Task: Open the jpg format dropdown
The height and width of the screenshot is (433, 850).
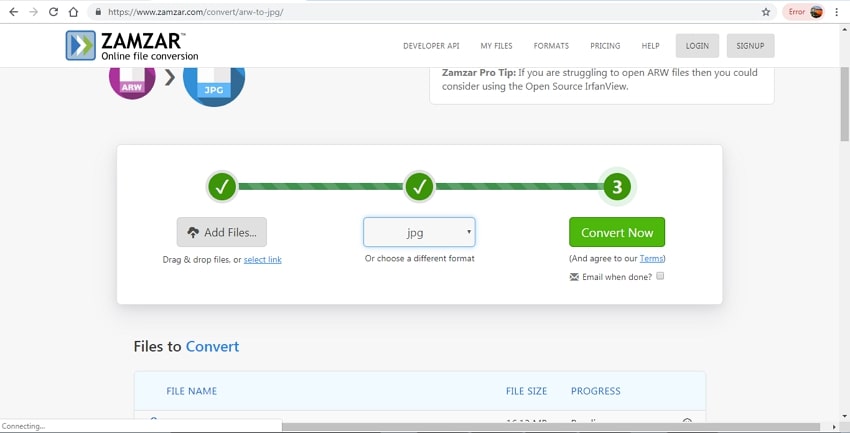Action: 419,232
